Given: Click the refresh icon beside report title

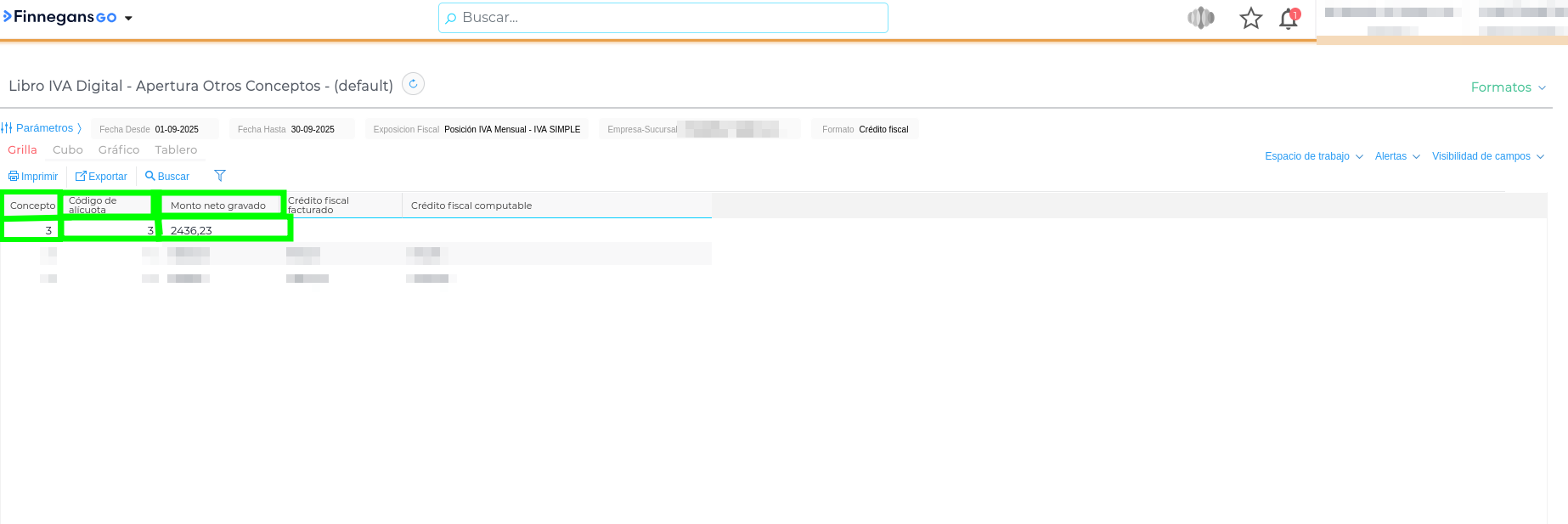Looking at the screenshot, I should [413, 84].
